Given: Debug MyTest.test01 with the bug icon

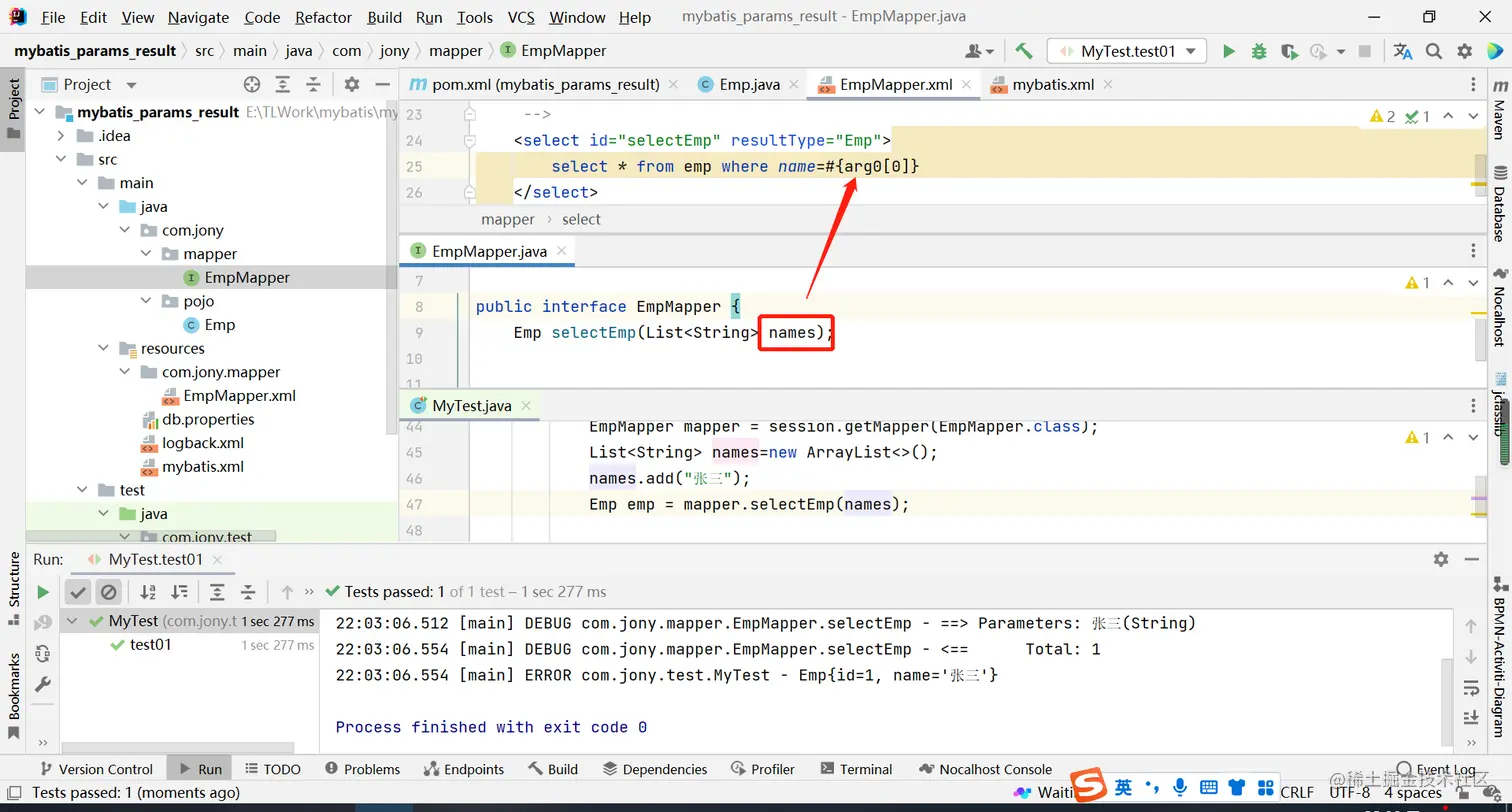Looking at the screenshot, I should 1259,51.
